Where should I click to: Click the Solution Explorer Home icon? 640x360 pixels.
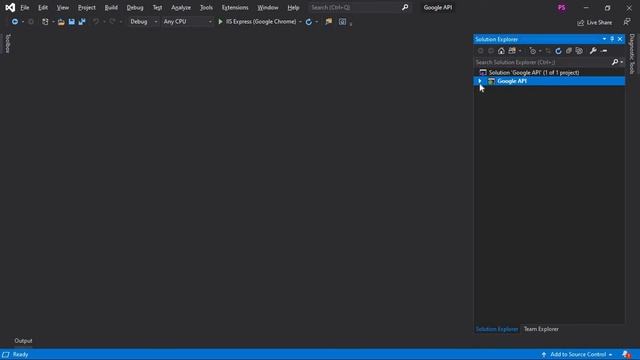[x=501, y=51]
